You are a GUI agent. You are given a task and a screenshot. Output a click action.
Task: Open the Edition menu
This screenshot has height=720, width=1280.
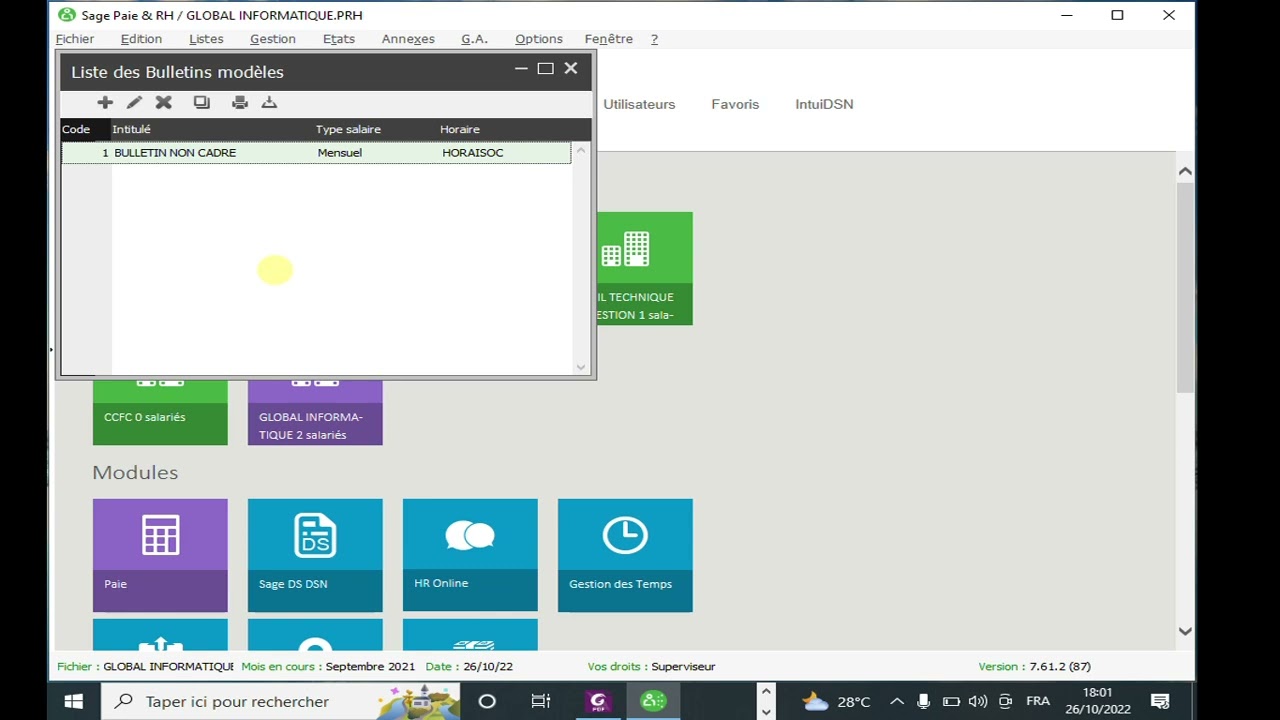[x=141, y=39]
